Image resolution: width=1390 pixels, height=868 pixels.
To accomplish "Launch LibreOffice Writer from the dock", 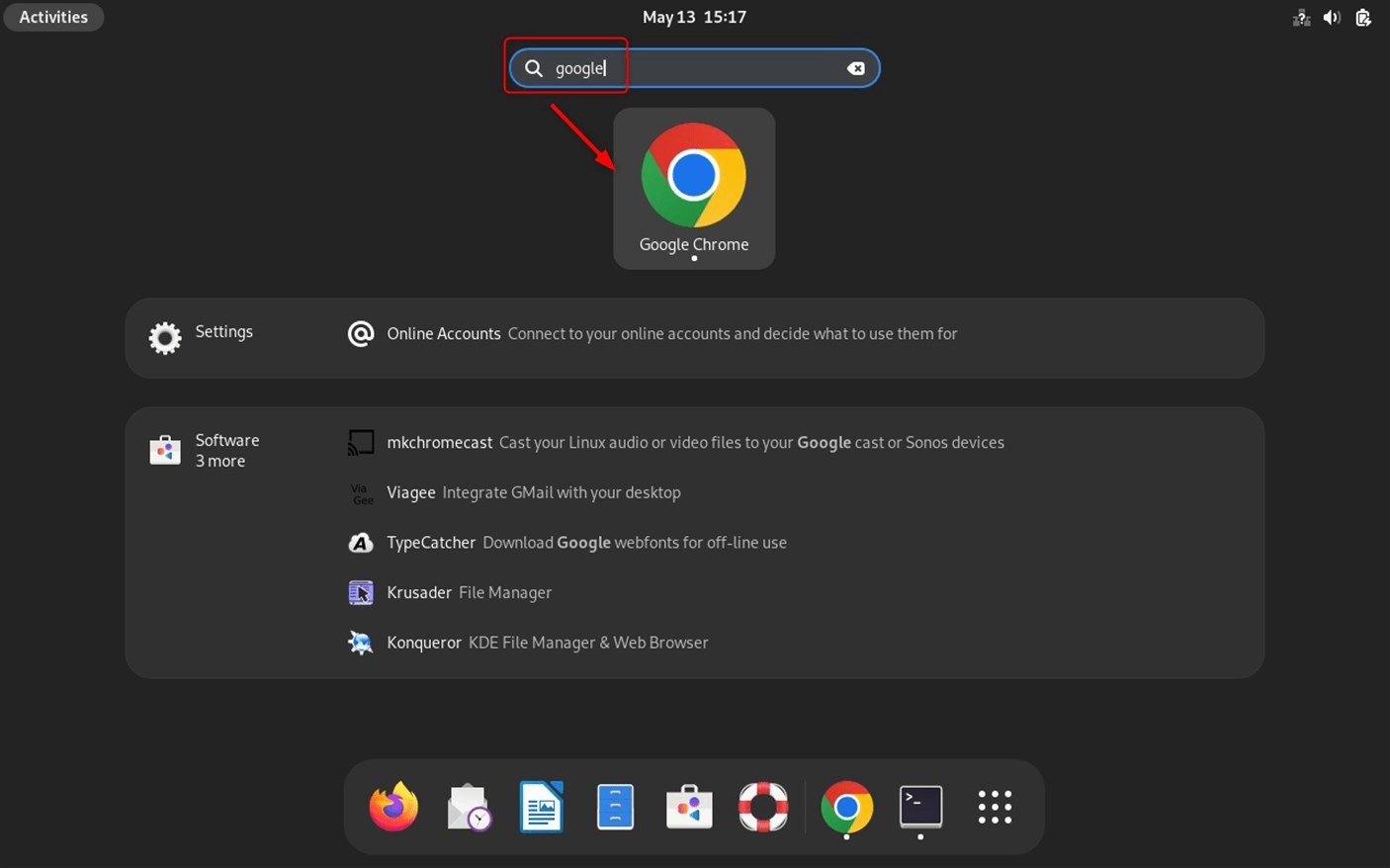I will pyautogui.click(x=542, y=807).
